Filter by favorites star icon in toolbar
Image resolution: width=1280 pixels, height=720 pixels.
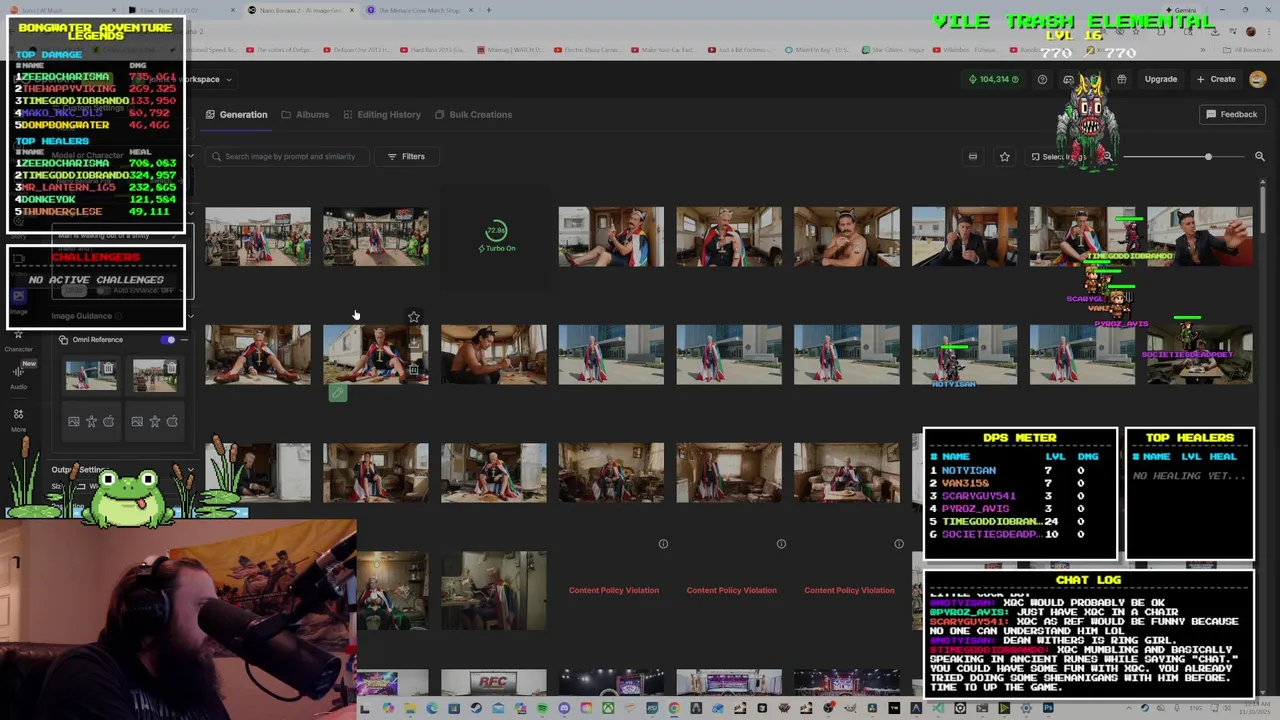1004,156
